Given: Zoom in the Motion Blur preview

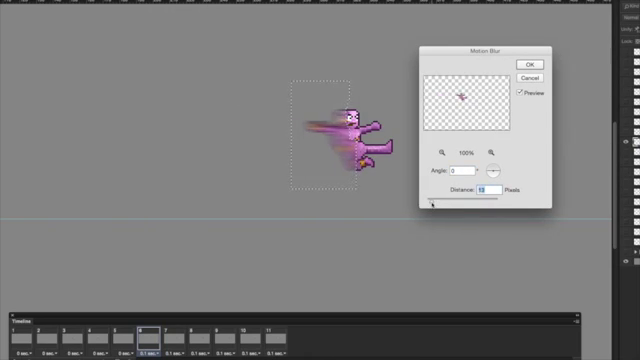Looking at the screenshot, I should tap(491, 153).
